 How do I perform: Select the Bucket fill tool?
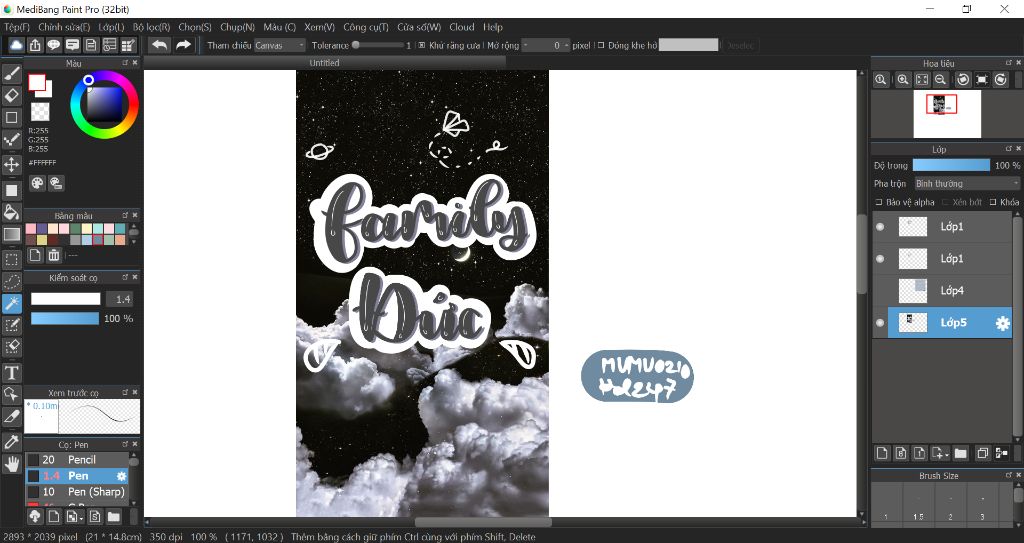pos(12,212)
